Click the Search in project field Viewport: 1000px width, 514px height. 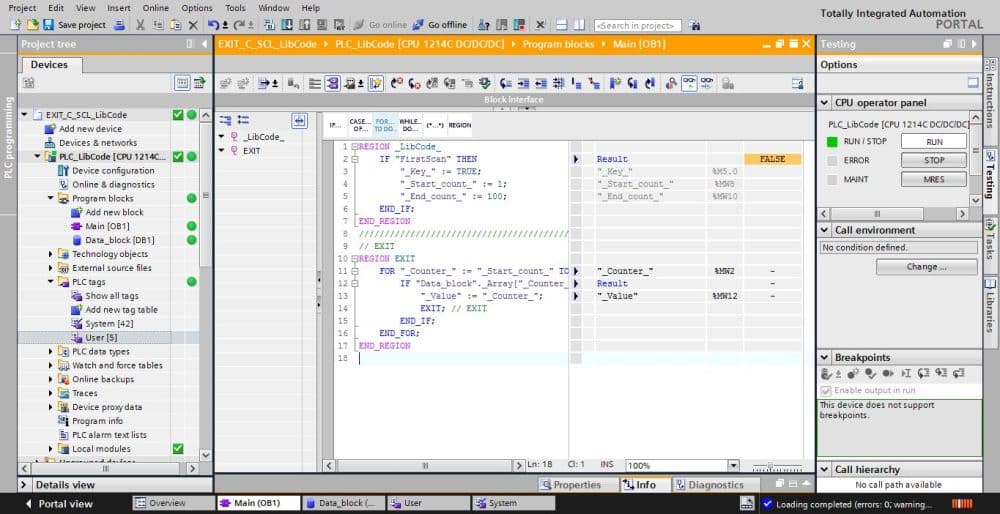636,26
